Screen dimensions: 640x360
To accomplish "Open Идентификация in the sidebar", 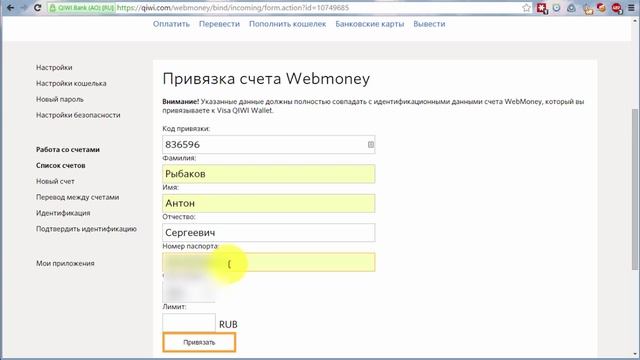I will point(63,213).
